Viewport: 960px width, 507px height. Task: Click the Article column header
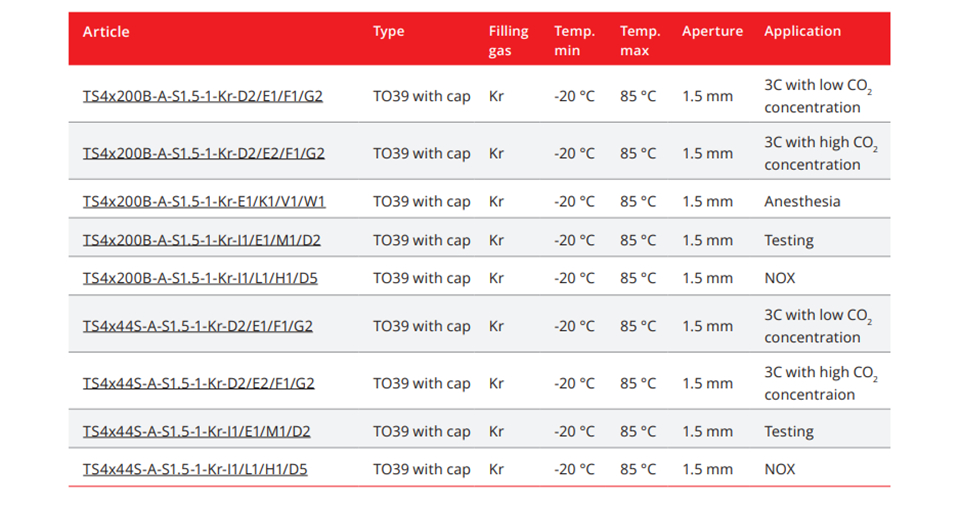click(x=106, y=32)
